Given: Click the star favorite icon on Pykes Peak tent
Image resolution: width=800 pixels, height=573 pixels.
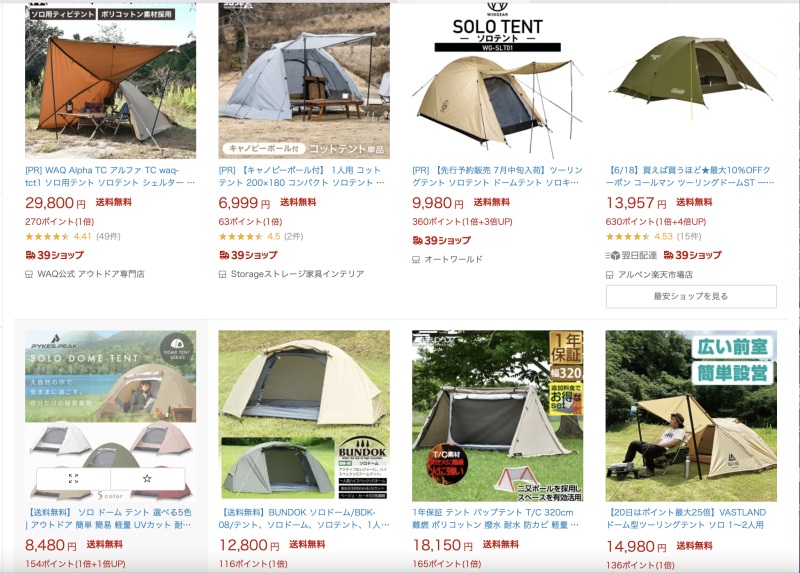Looking at the screenshot, I should click(x=147, y=479).
